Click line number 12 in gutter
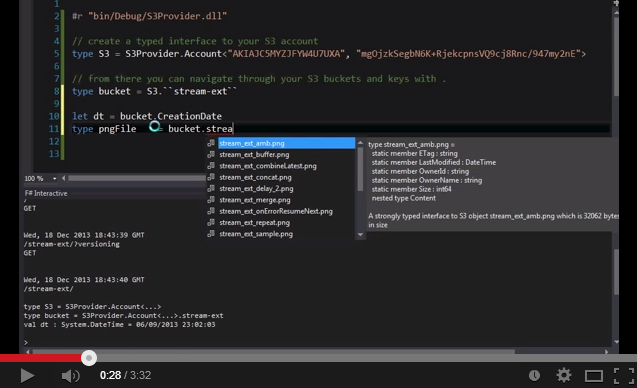 click(x=54, y=141)
